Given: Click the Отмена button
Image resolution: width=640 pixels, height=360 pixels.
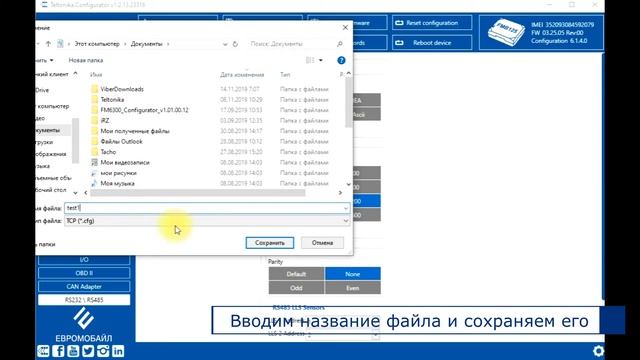Looking at the screenshot, I should click(322, 243).
